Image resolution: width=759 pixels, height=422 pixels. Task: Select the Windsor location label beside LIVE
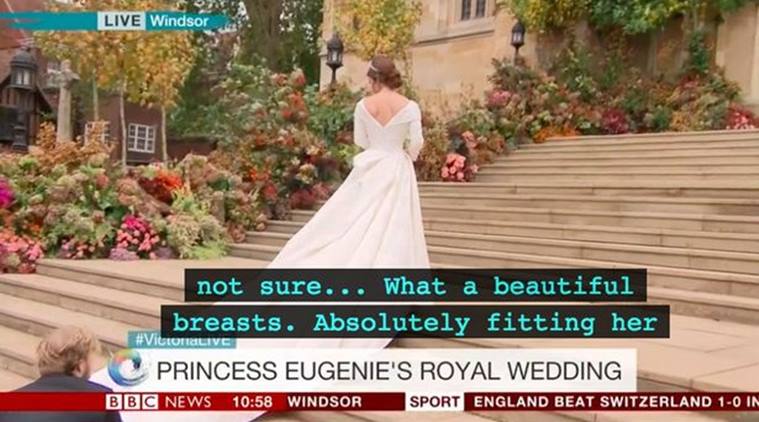[179, 21]
